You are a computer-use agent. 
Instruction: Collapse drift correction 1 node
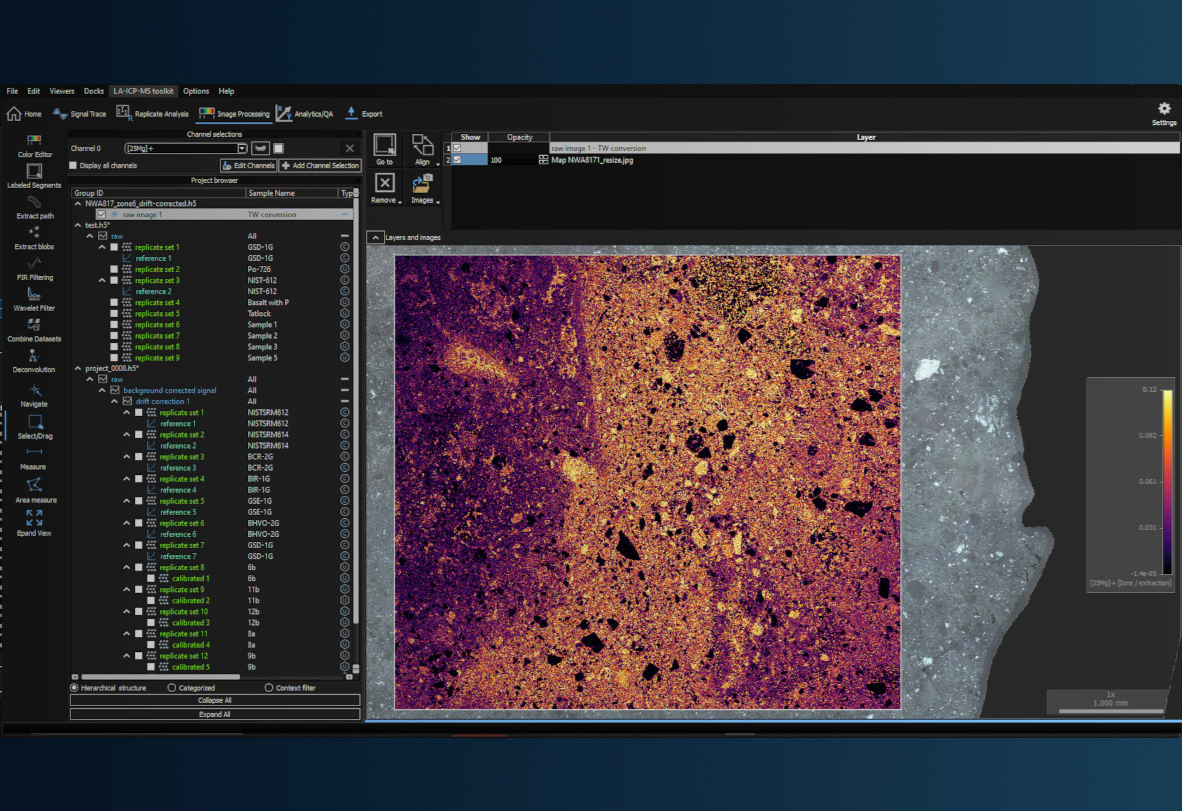coord(115,402)
